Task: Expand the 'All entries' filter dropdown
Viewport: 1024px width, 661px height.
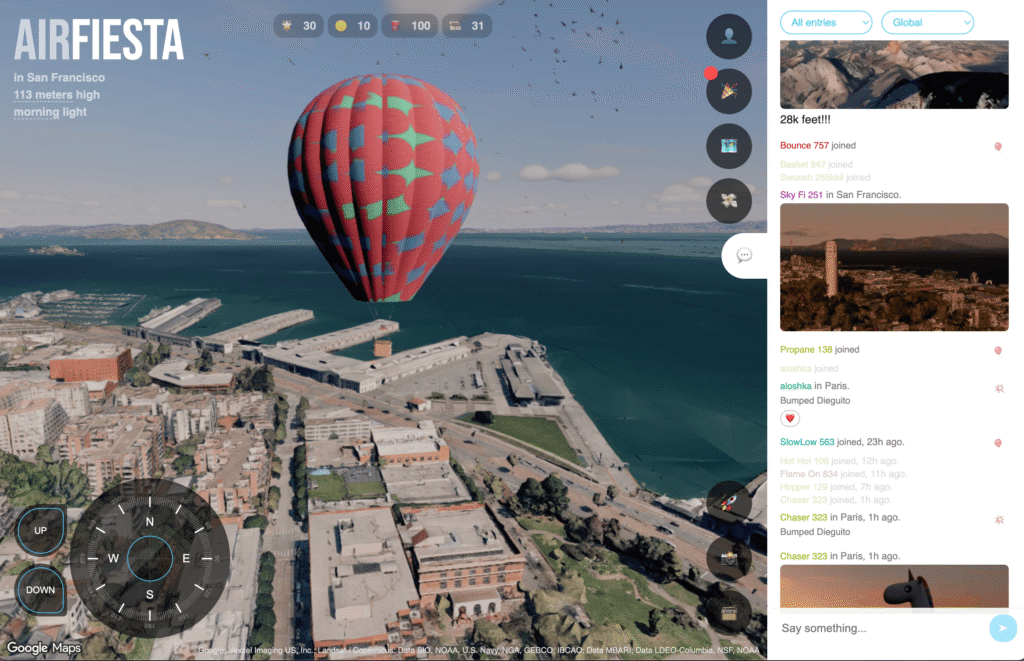Action: [x=826, y=22]
